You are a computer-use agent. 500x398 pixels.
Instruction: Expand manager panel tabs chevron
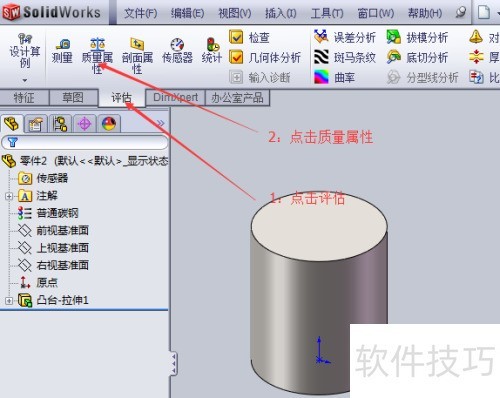click(x=161, y=123)
